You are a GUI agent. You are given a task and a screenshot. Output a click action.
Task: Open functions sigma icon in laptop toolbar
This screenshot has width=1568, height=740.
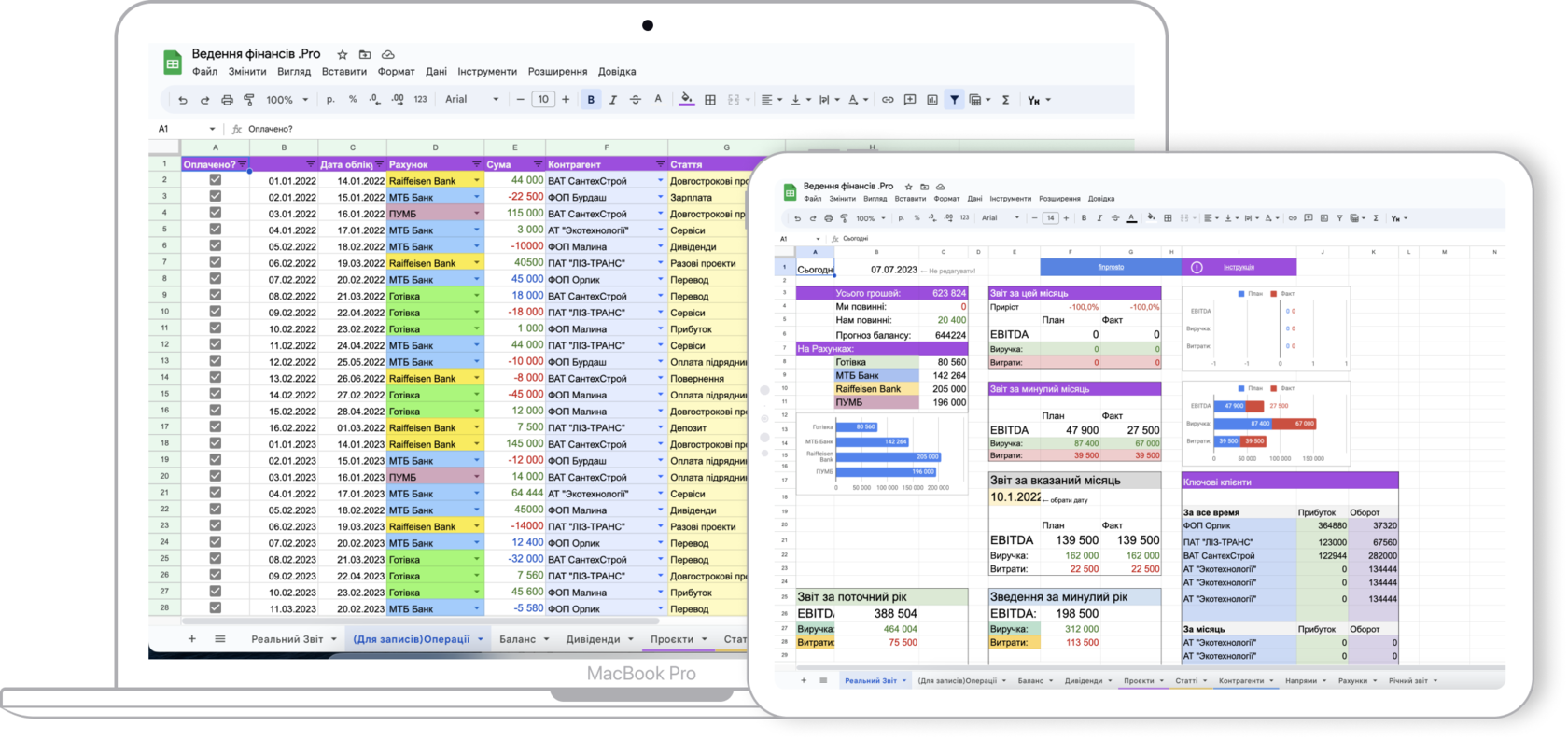1005,100
